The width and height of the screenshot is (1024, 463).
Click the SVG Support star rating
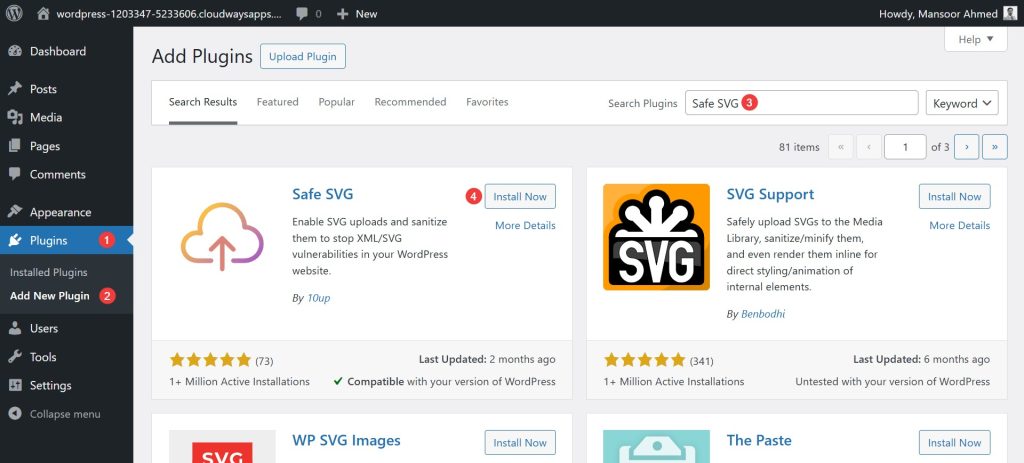[645, 360]
